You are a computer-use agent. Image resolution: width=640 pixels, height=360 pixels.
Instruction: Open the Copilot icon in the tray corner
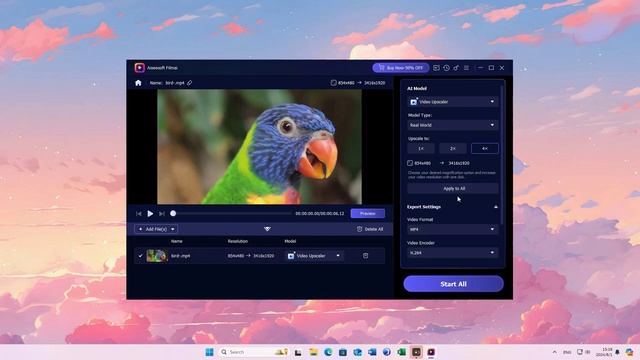point(629,352)
